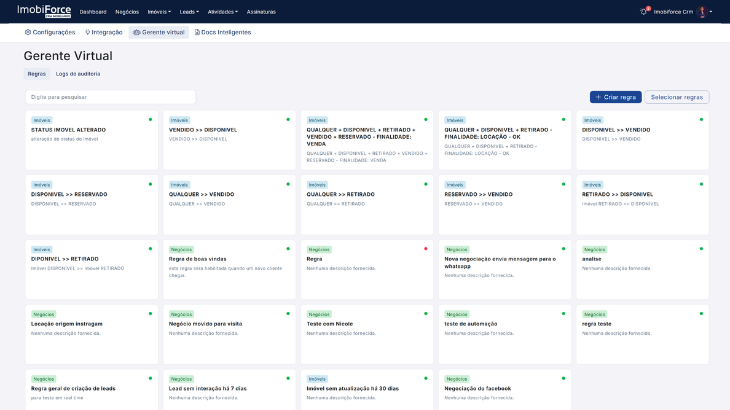This screenshot has width=730, height=410.
Task: Toggle status dot on QUALQUER >> VENDIDO card
Action: [x=288, y=184]
